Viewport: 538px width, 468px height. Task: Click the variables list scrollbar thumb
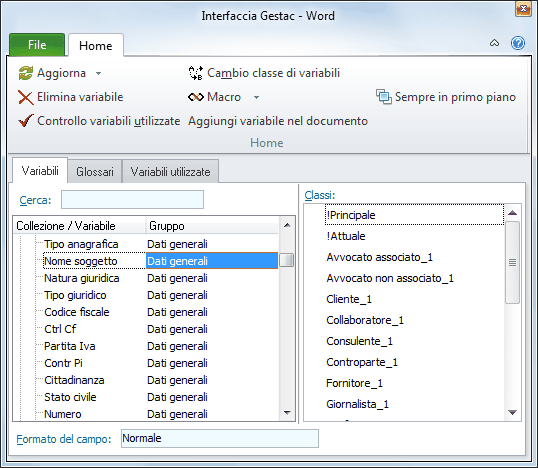tap(286, 260)
